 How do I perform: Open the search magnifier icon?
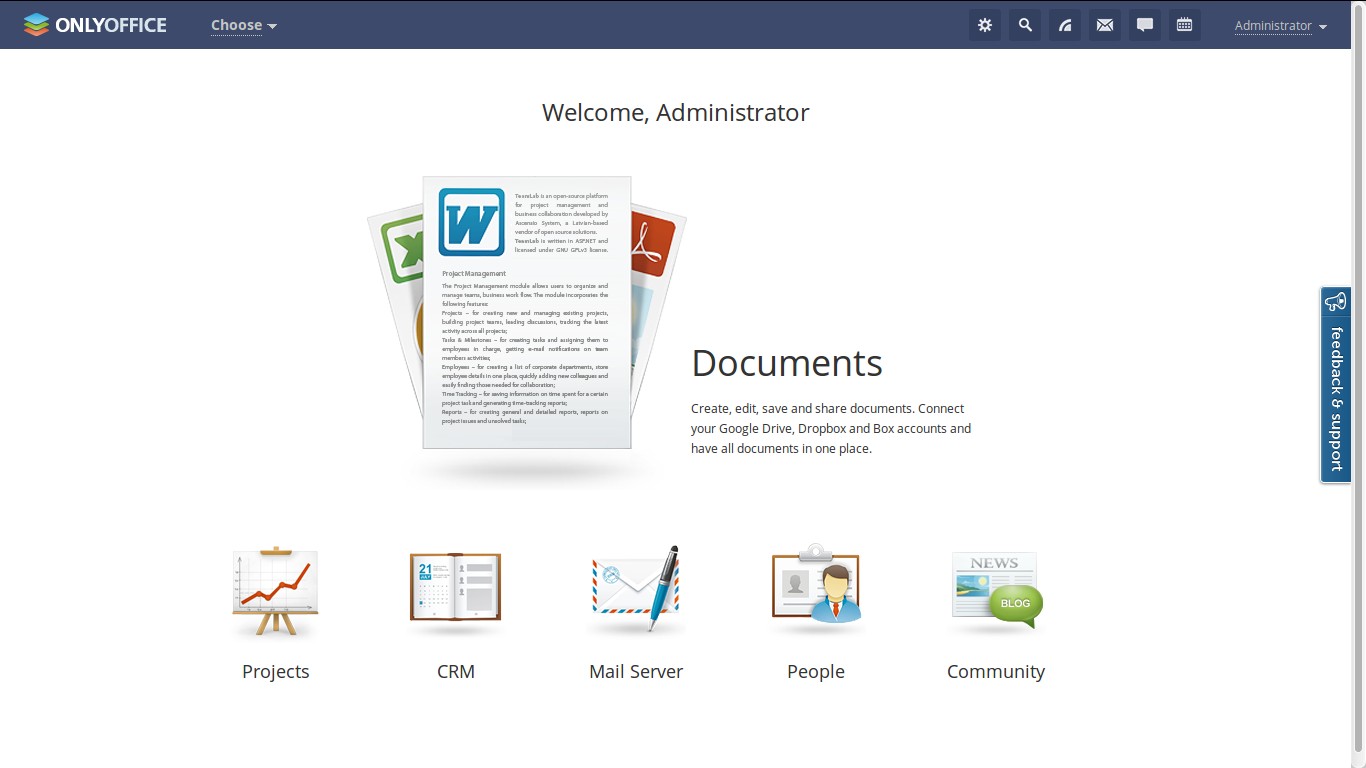pos(1025,25)
